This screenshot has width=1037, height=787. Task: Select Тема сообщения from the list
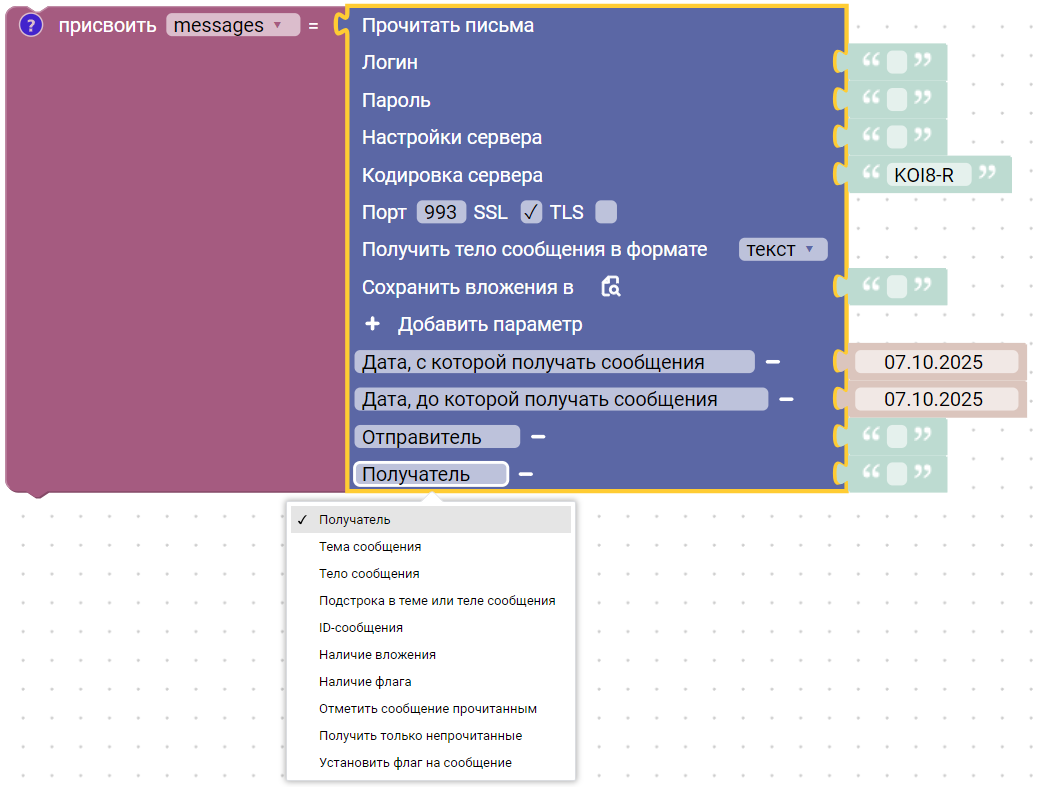[370, 547]
